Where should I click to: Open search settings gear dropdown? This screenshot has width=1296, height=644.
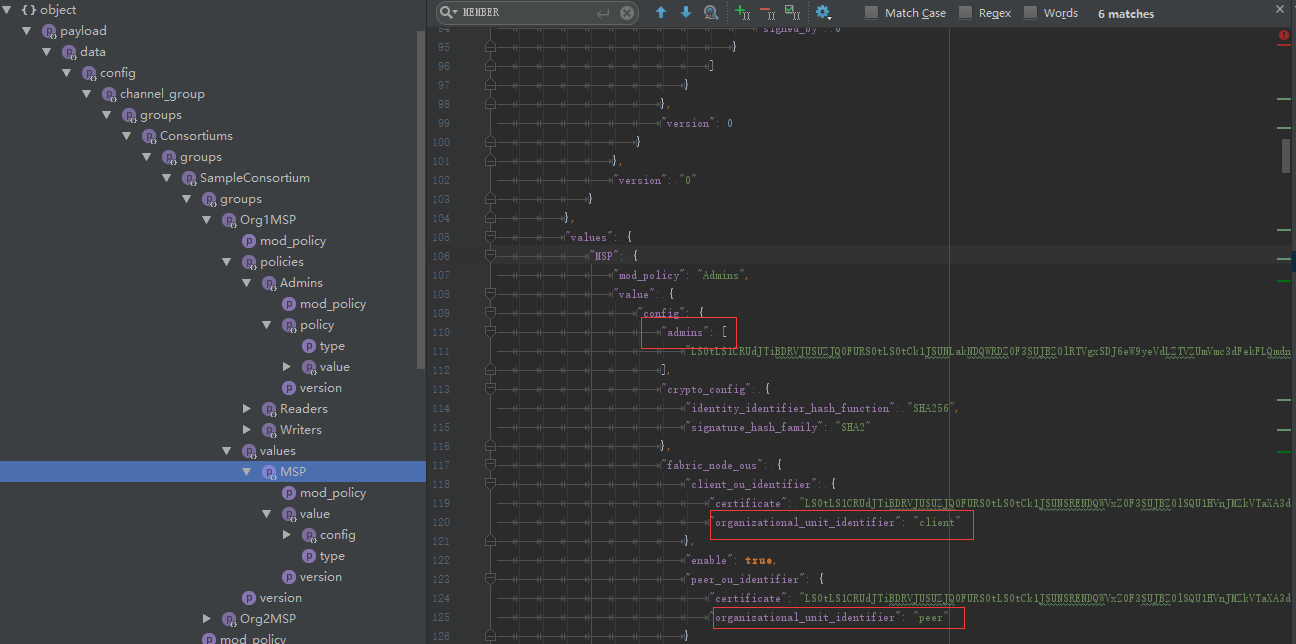pyautogui.click(x=823, y=12)
